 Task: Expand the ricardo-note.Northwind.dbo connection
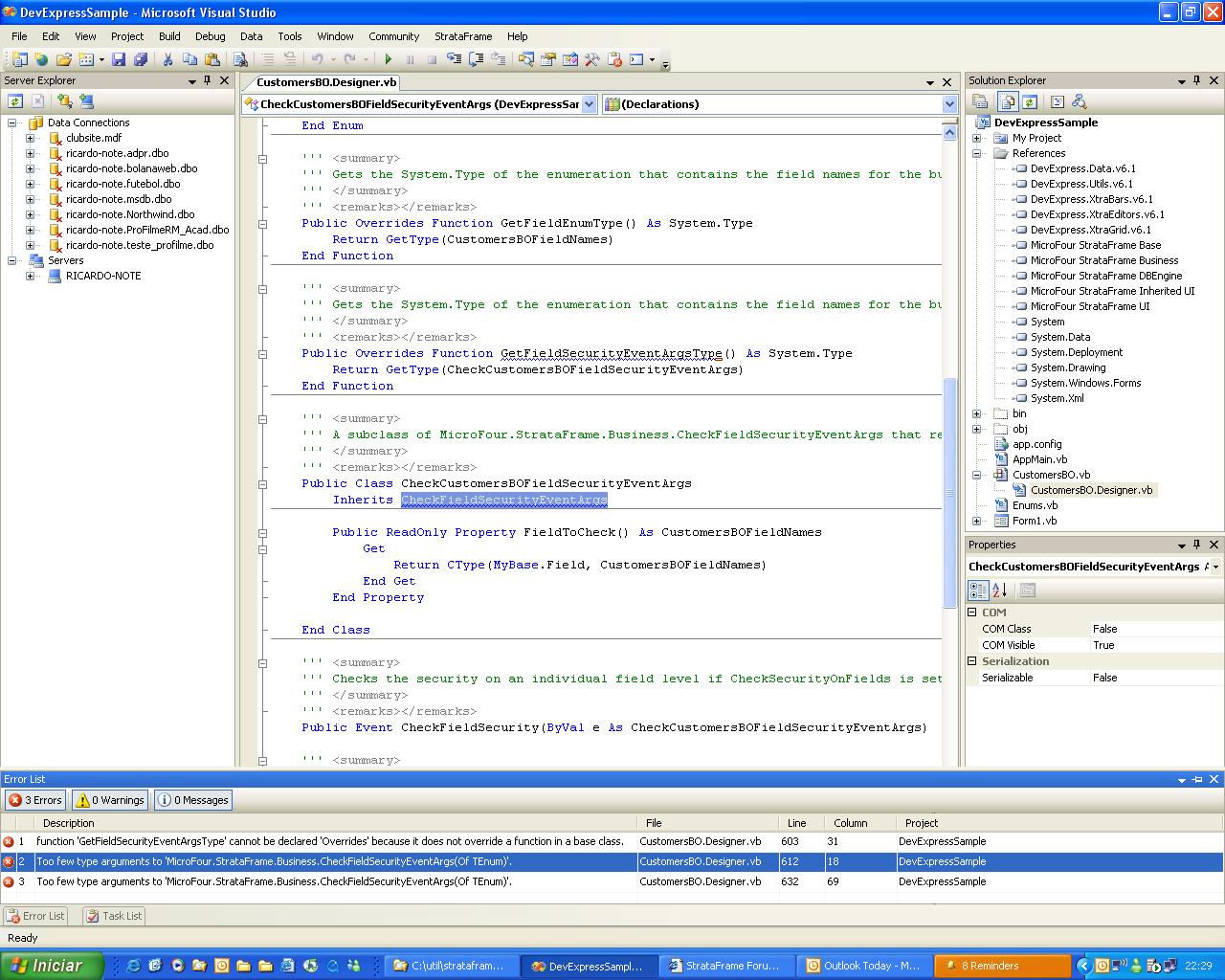[30, 214]
